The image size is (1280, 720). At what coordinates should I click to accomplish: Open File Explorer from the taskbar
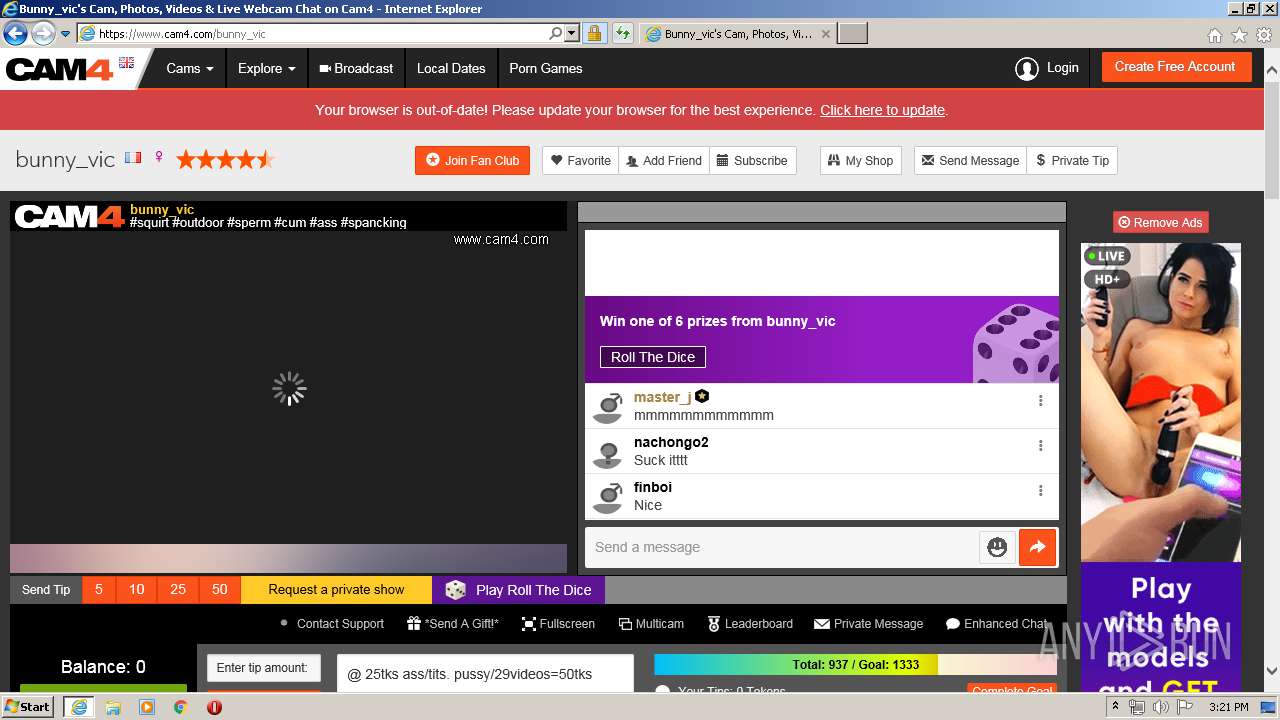tap(113, 707)
